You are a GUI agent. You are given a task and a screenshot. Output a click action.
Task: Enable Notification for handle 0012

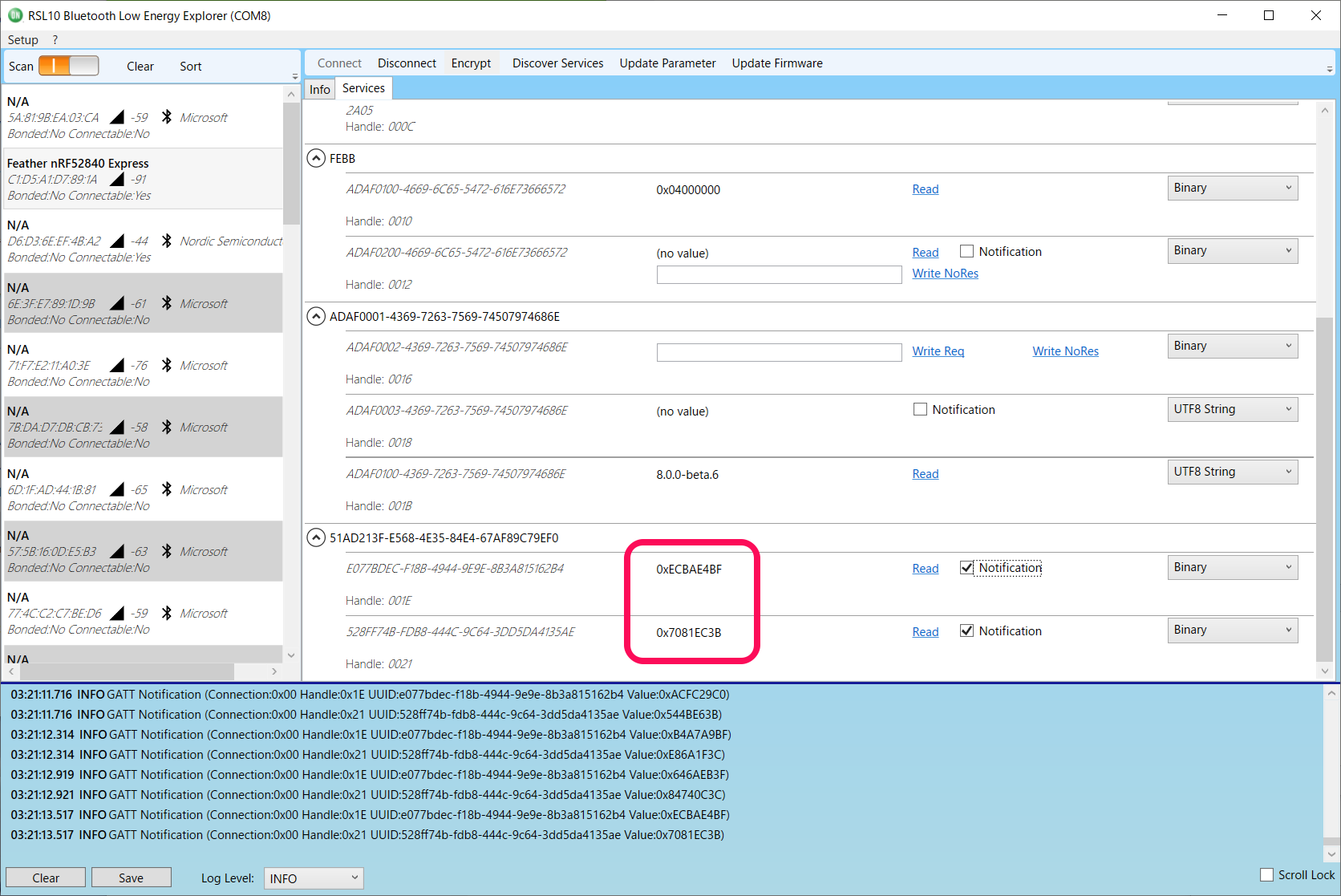pos(967,252)
